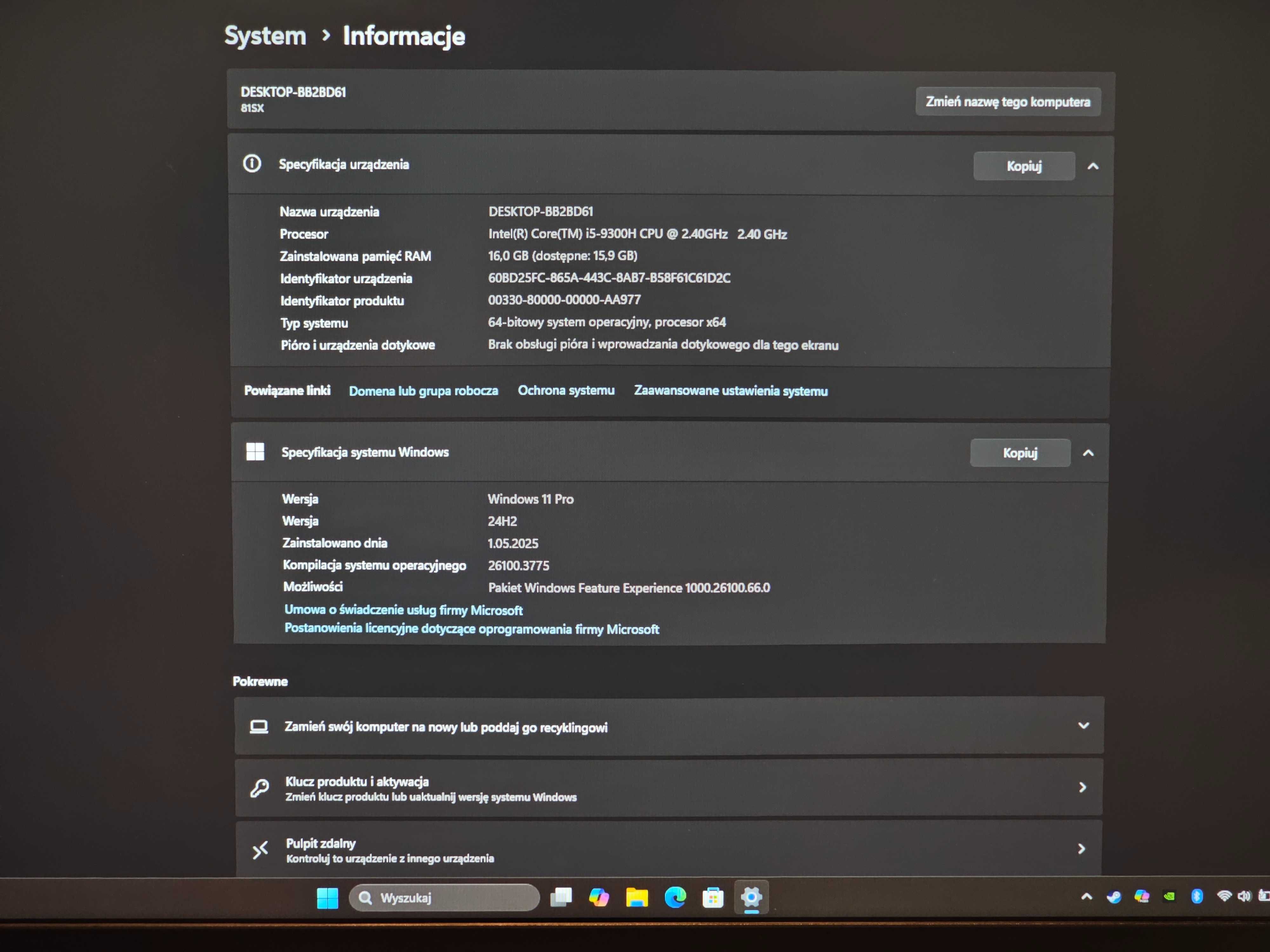
Task: Open the Windows Start menu
Action: [x=327, y=898]
